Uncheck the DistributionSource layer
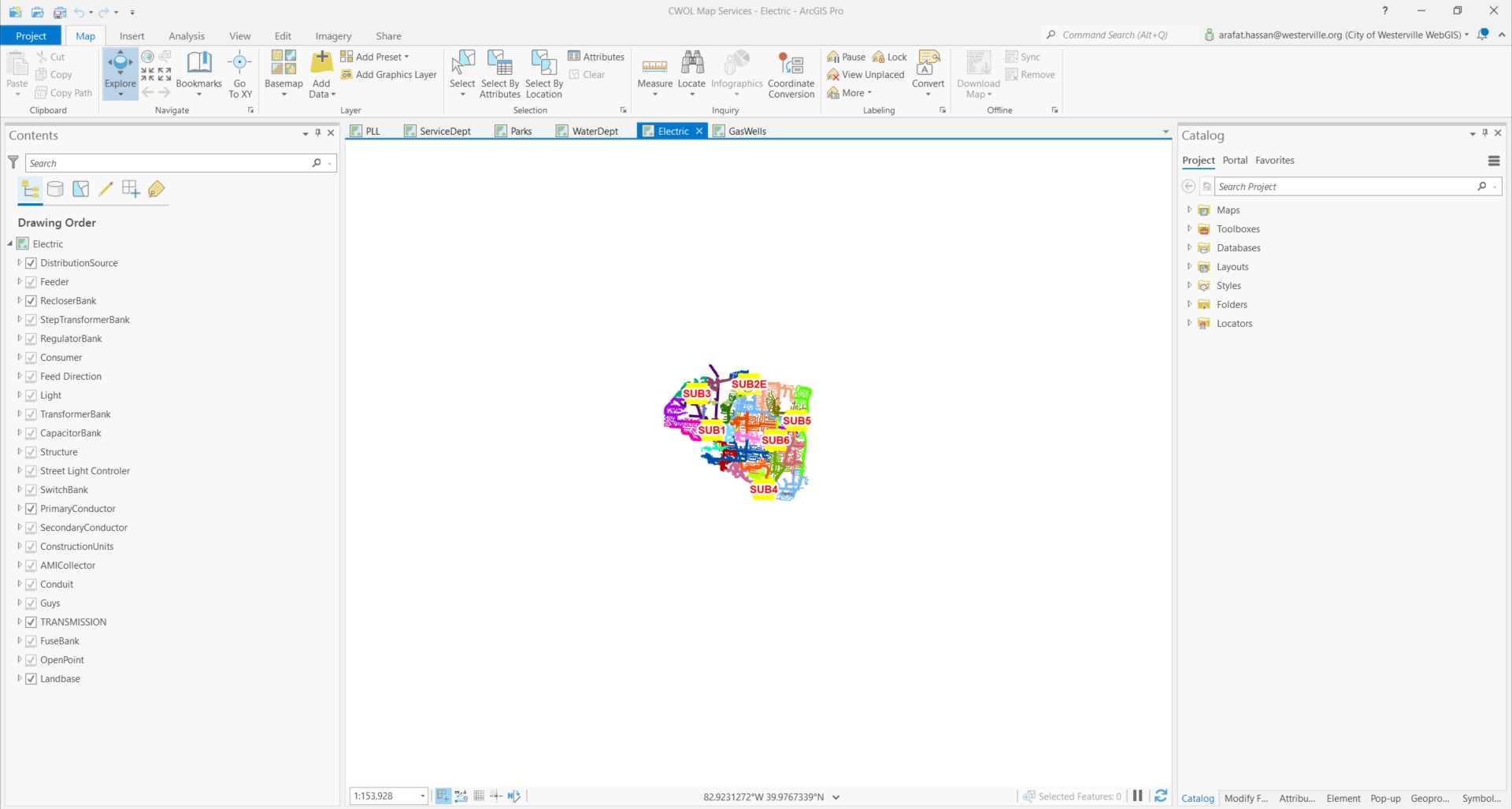Screen dimensions: 1512x809 pos(31,263)
